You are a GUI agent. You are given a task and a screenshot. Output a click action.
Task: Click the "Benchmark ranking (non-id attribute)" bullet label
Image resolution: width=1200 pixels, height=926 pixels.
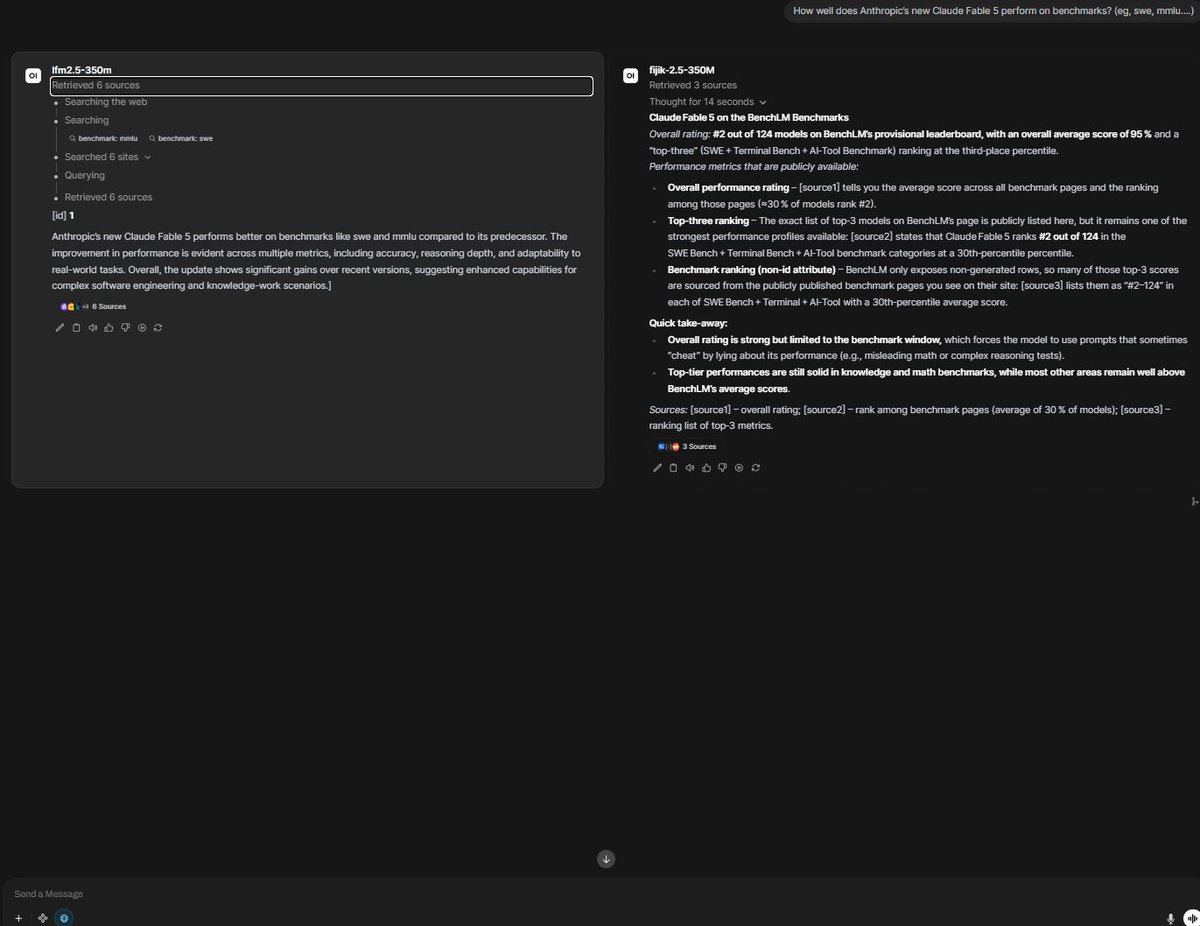753,270
